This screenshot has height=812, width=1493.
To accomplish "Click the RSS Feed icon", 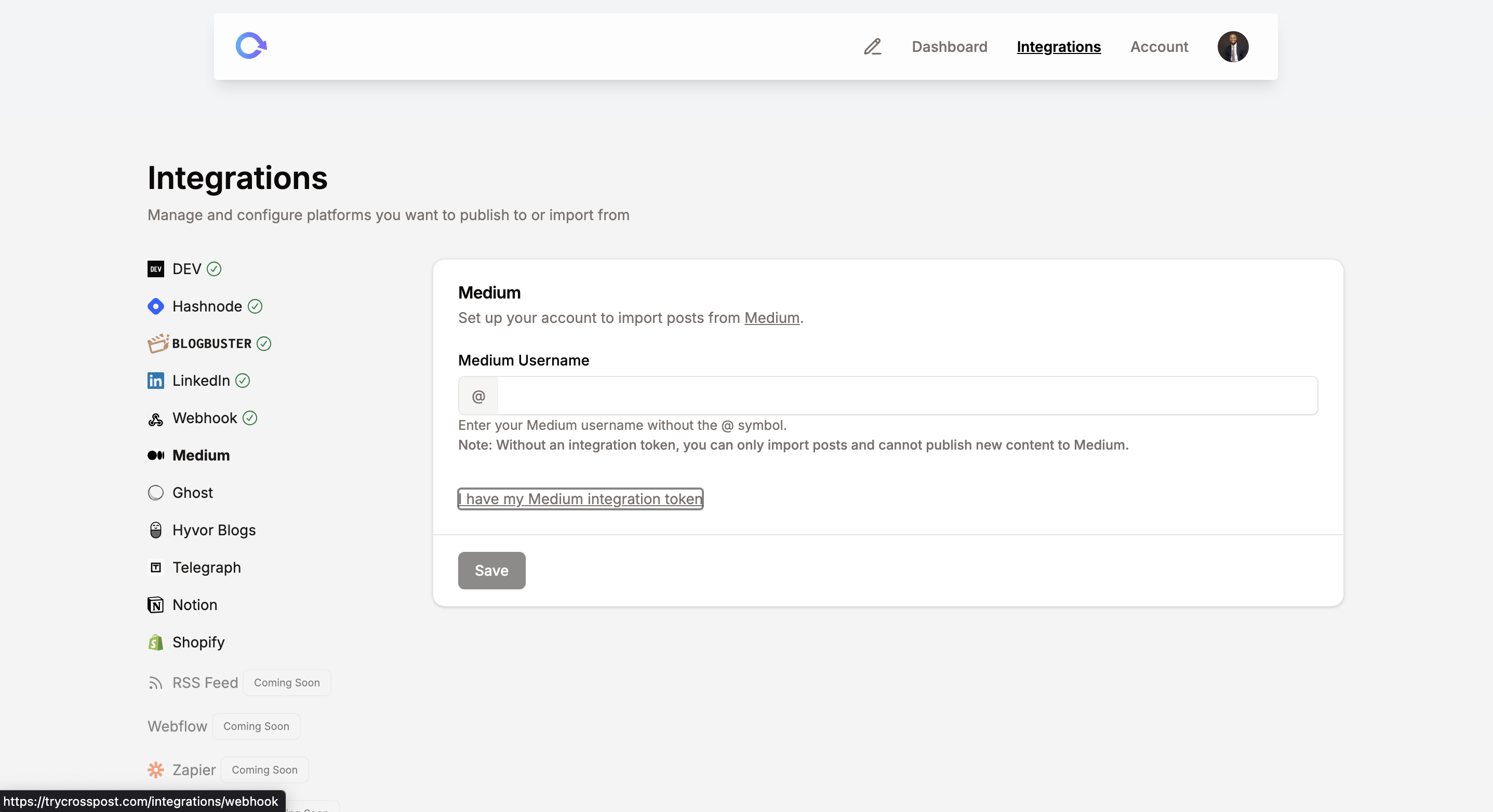I will pyautogui.click(x=155, y=683).
